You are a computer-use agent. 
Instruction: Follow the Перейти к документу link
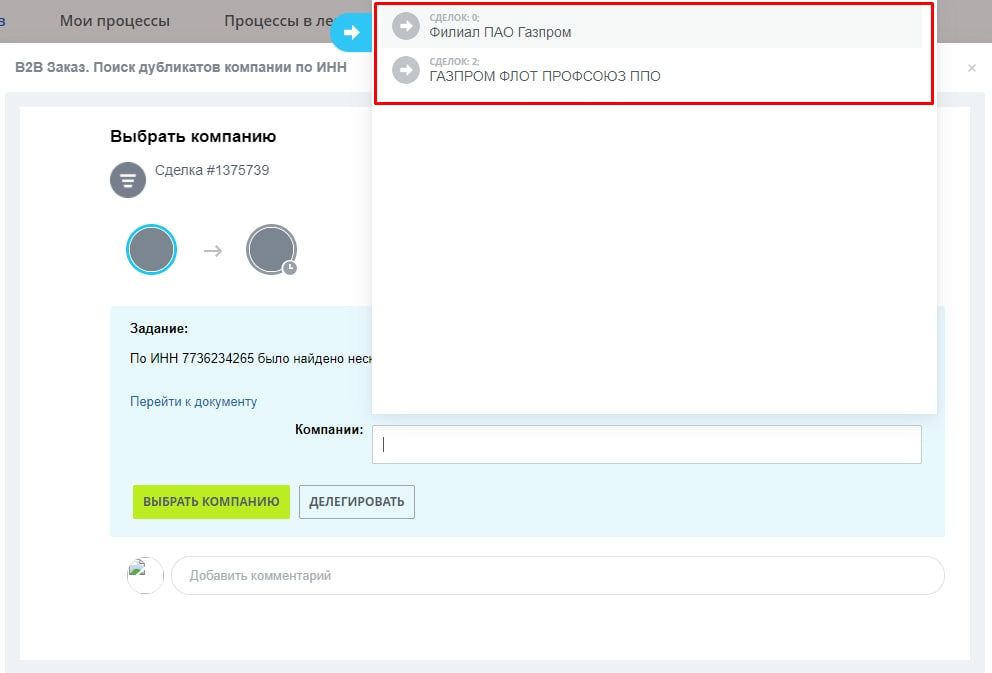click(194, 402)
